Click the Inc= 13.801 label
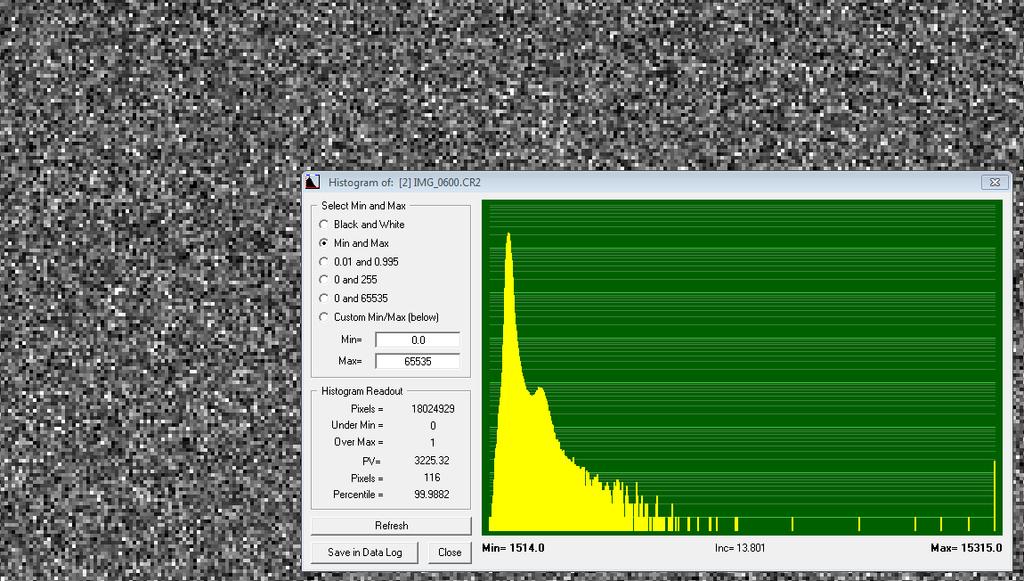This screenshot has height=581, width=1024. [740, 548]
